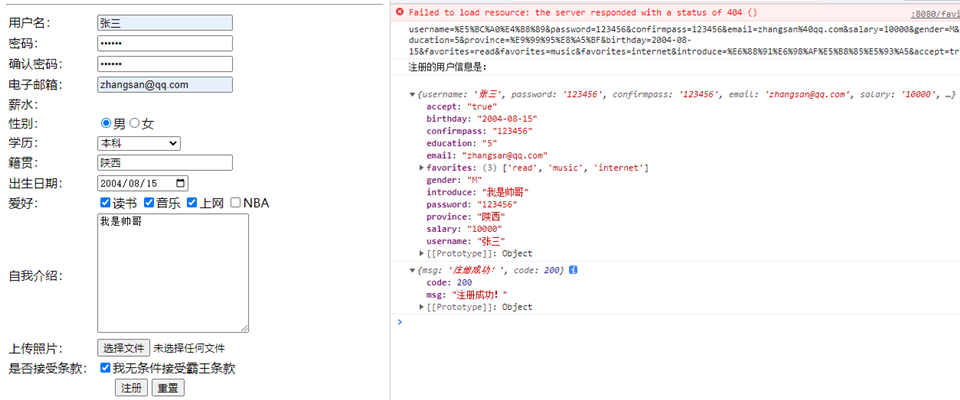Click the 选择文件 upload button

click(x=123, y=348)
